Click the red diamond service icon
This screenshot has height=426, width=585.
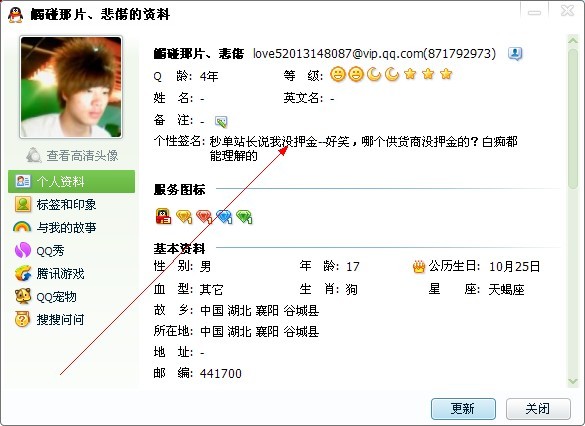pyautogui.click(x=204, y=217)
